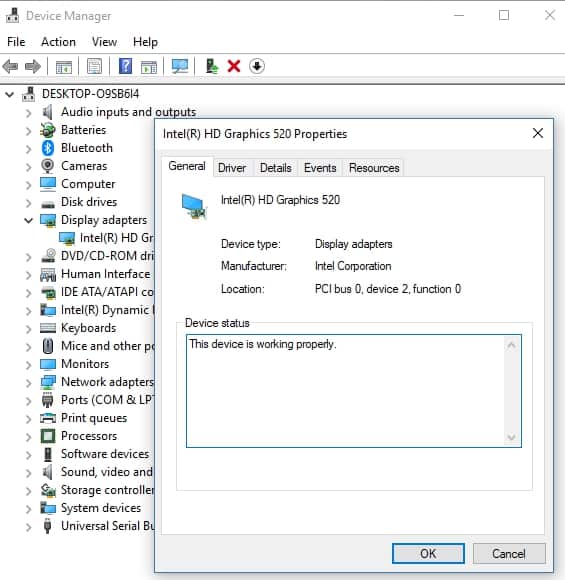Close the Intel HD Graphics Properties dialog

[x=538, y=133]
